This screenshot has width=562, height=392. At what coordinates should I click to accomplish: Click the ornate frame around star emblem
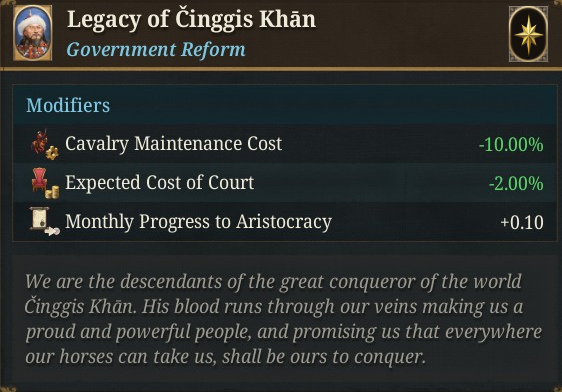[529, 34]
